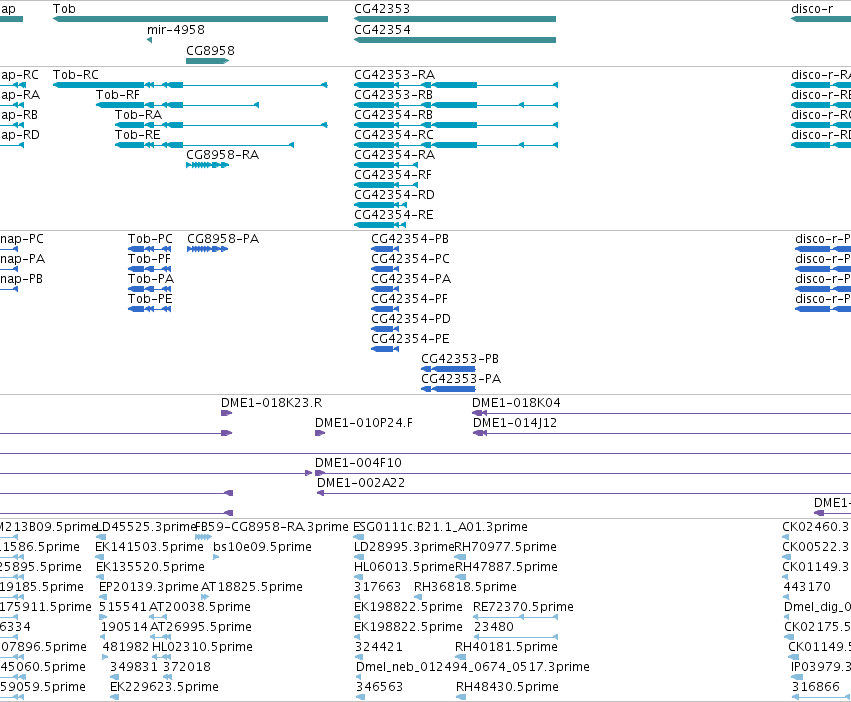Select the Tob-PC protein label
This screenshot has width=851, height=702.
coord(150,239)
